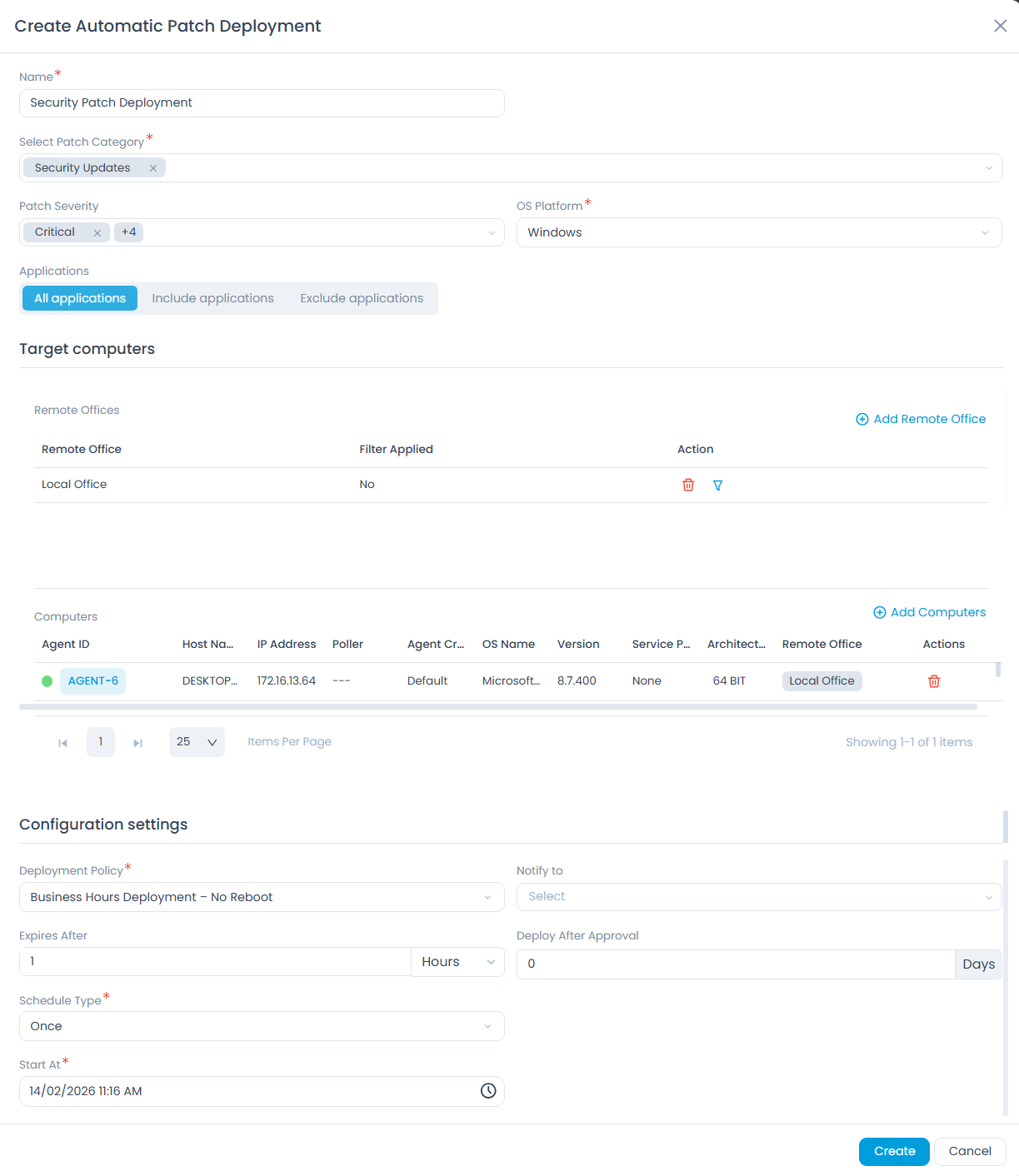
Task: Open the Schedule Type dropdown
Action: (x=262, y=1026)
